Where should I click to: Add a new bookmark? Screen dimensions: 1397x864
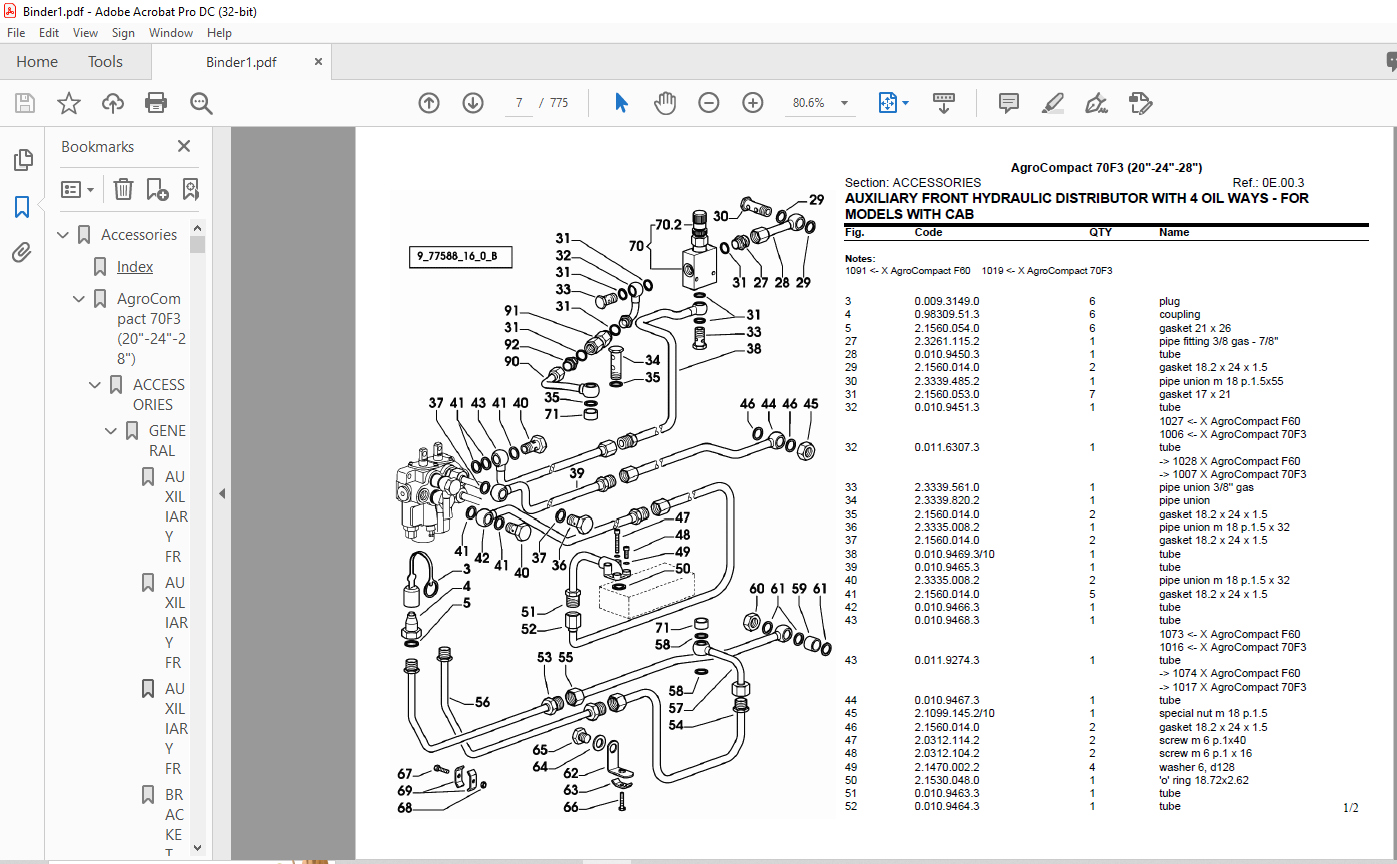tap(157, 189)
